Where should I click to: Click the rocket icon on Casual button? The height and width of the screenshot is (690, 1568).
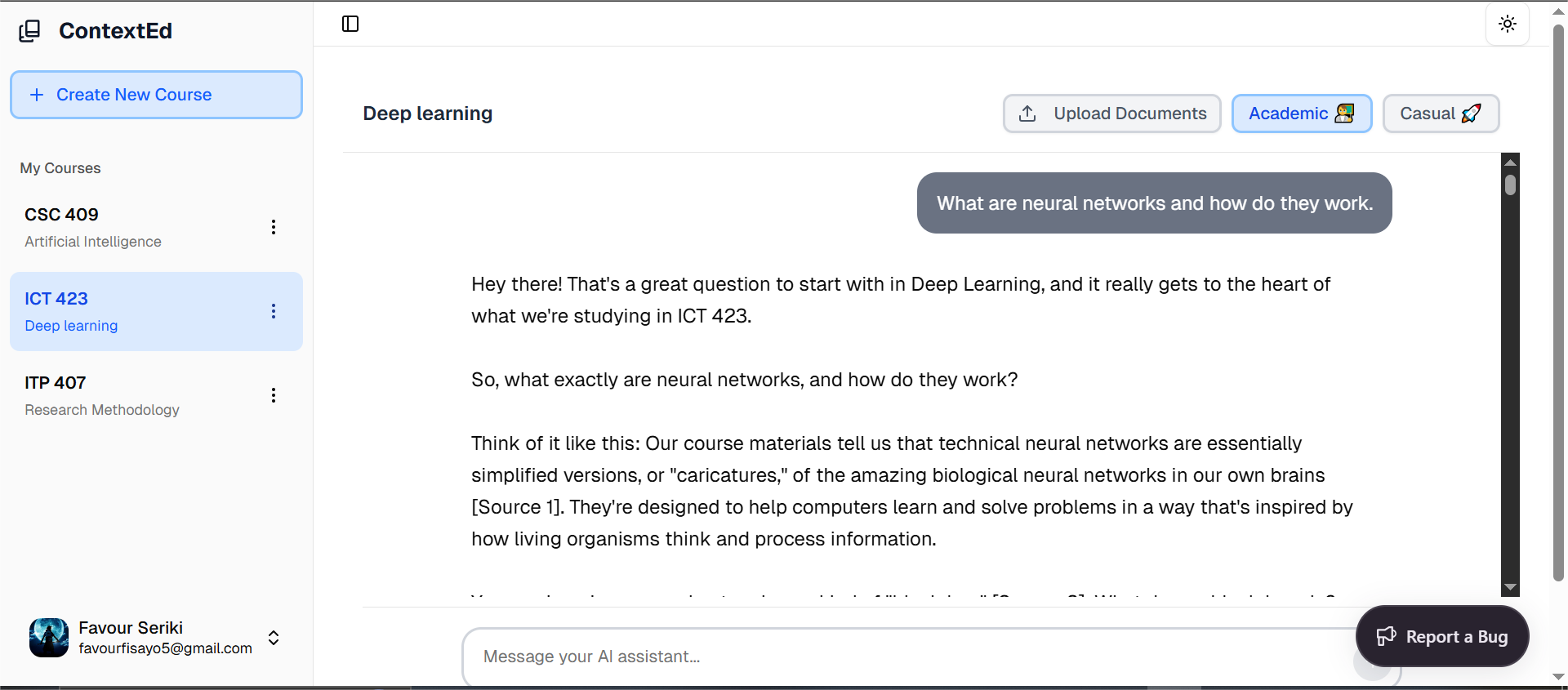point(1472,114)
